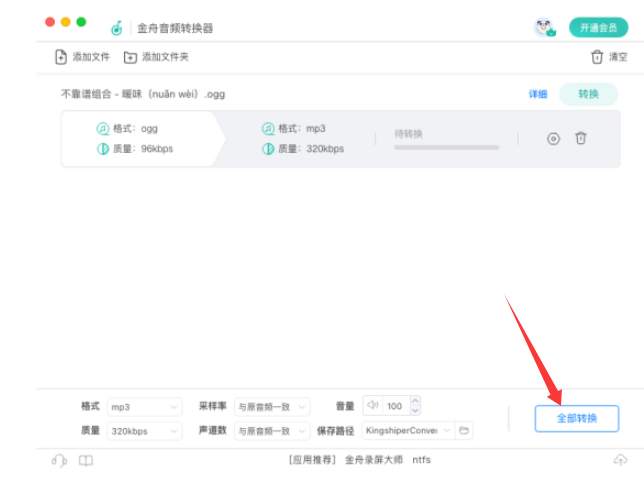The width and height of the screenshot is (644, 485).
Task: Click the target 质量: 320kbps quality icon
Action: [268, 149]
